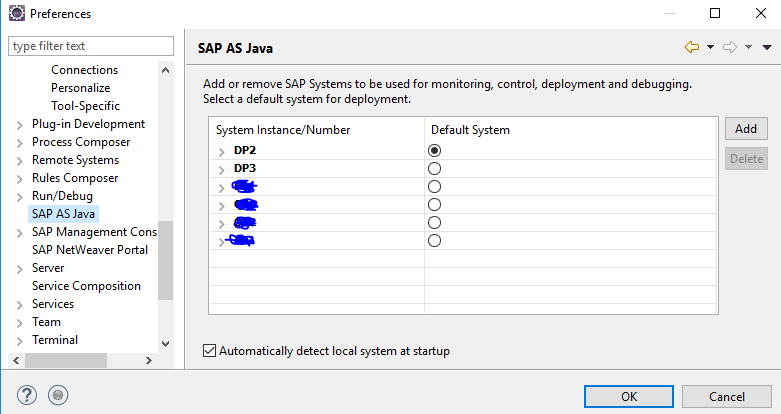The image size is (781, 414).
Task: Expand the Team tree node
Action: pyautogui.click(x=19, y=323)
